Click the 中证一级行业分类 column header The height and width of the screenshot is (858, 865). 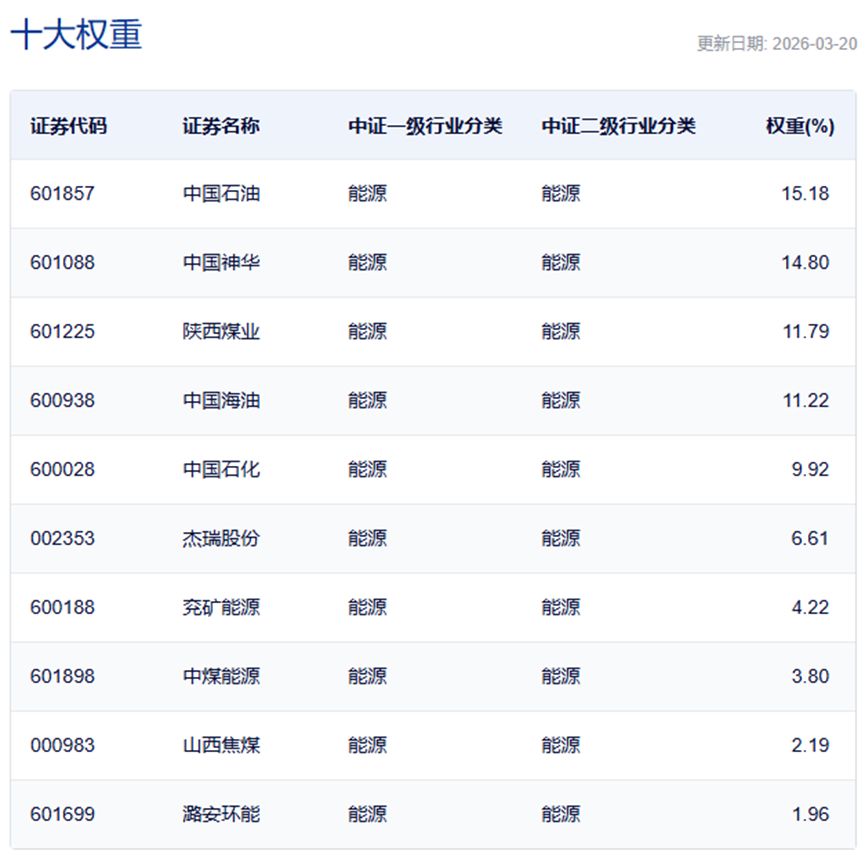point(425,126)
